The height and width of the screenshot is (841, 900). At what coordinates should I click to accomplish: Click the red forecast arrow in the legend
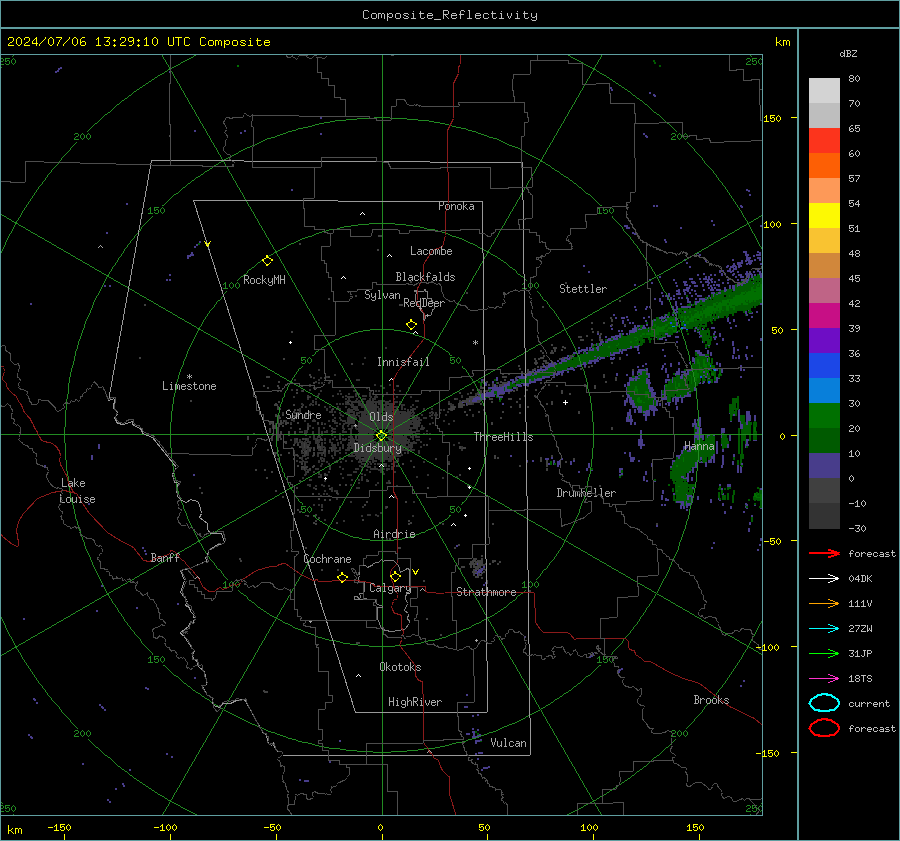(x=824, y=553)
